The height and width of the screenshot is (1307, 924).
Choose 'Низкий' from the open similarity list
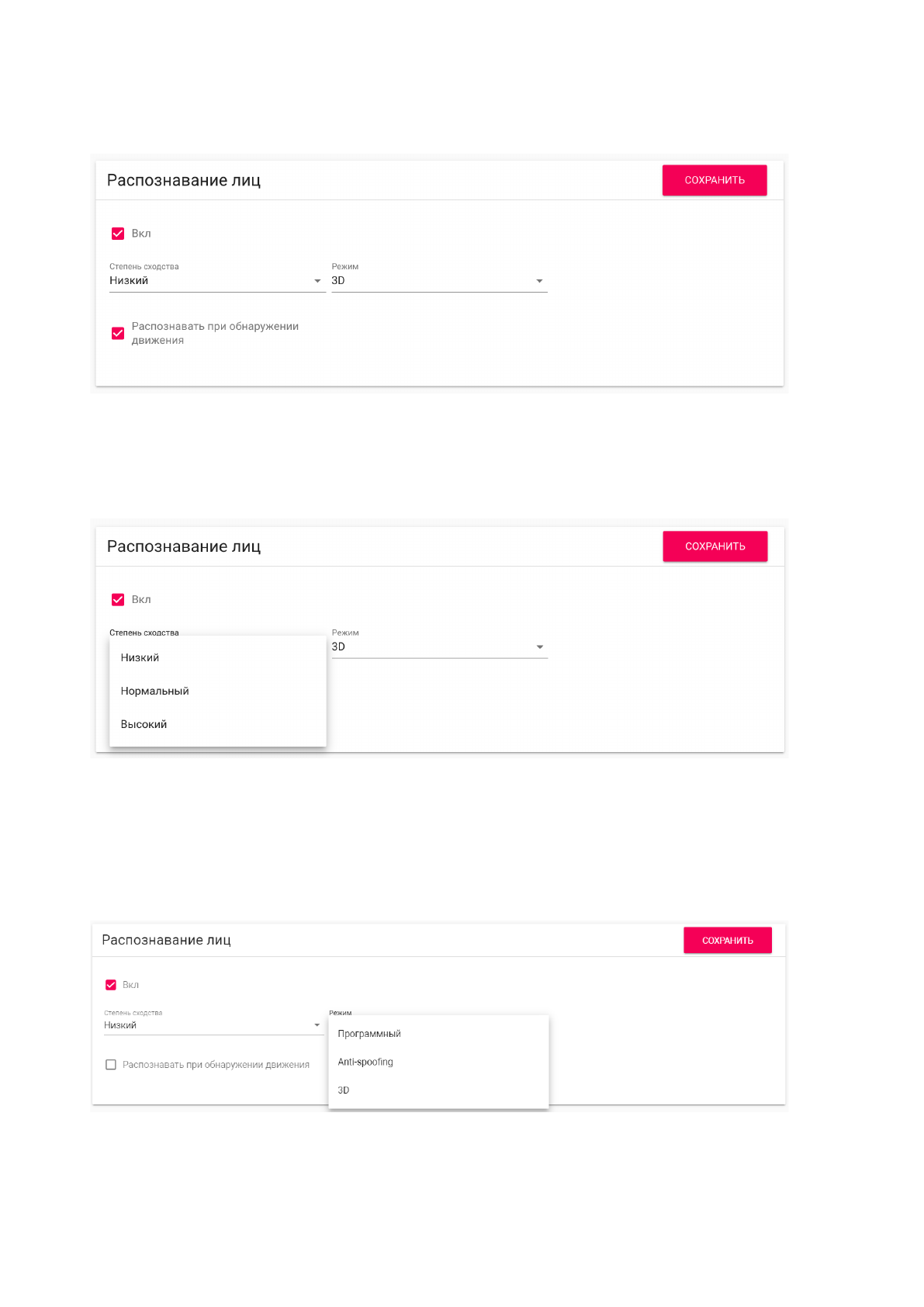(x=140, y=657)
